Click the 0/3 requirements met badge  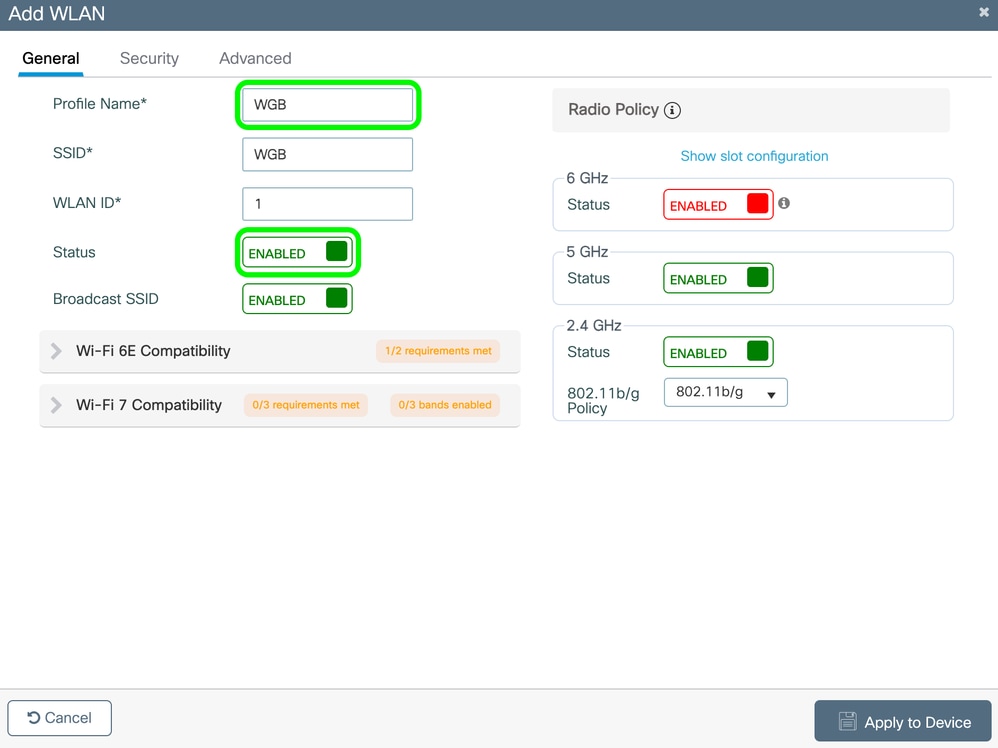click(x=306, y=405)
